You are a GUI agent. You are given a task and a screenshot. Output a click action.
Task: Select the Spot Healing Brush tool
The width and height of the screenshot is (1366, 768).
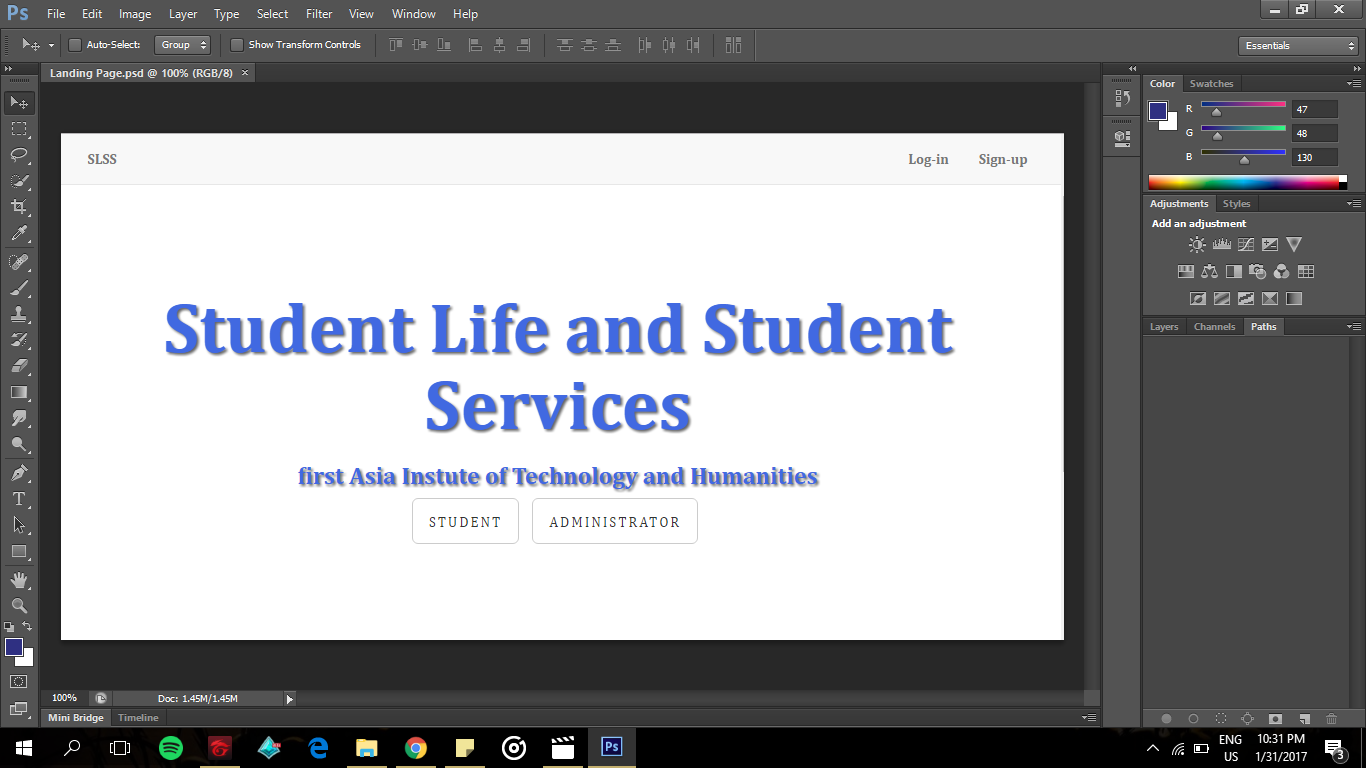coord(19,262)
